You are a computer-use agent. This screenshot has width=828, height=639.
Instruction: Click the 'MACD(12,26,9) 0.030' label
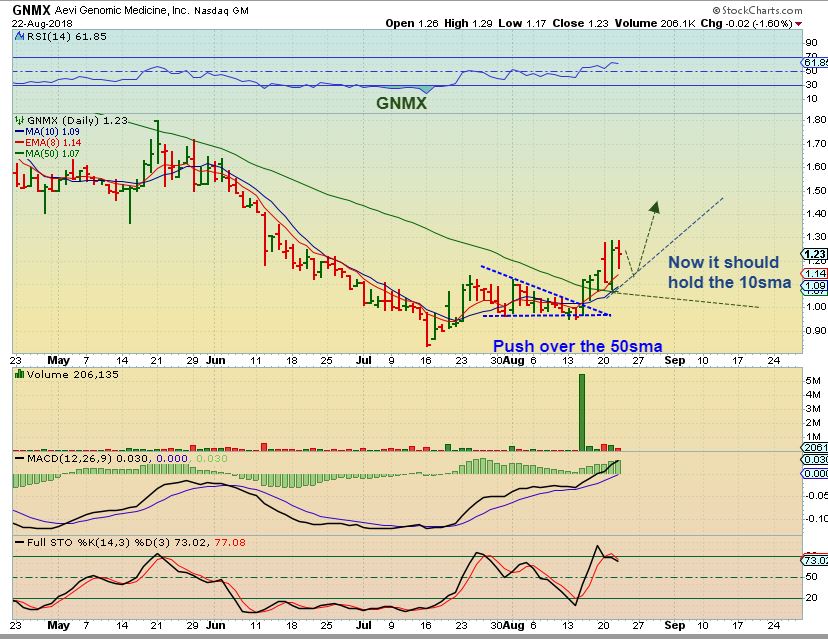click(x=87, y=458)
